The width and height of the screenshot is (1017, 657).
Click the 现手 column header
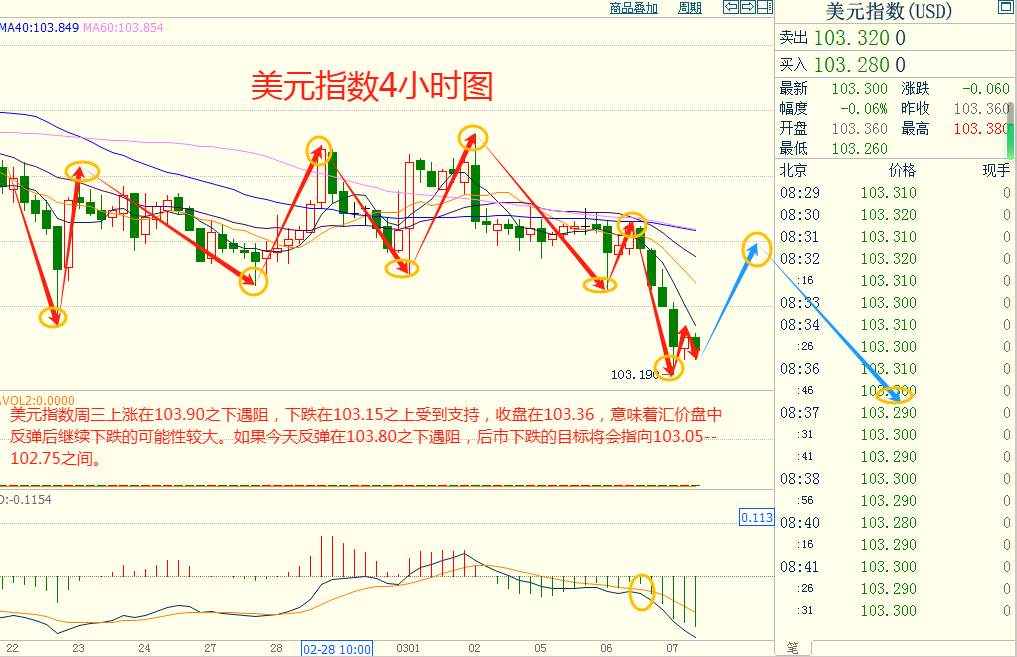(996, 171)
